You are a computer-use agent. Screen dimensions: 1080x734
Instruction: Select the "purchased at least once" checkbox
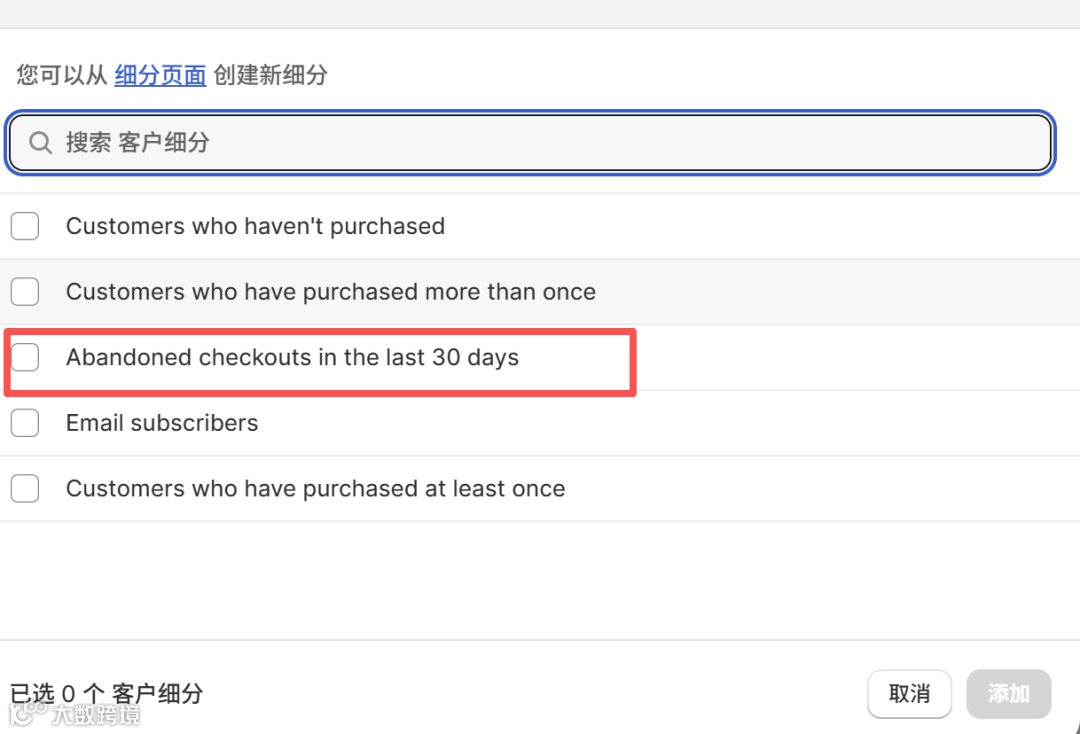click(25, 489)
